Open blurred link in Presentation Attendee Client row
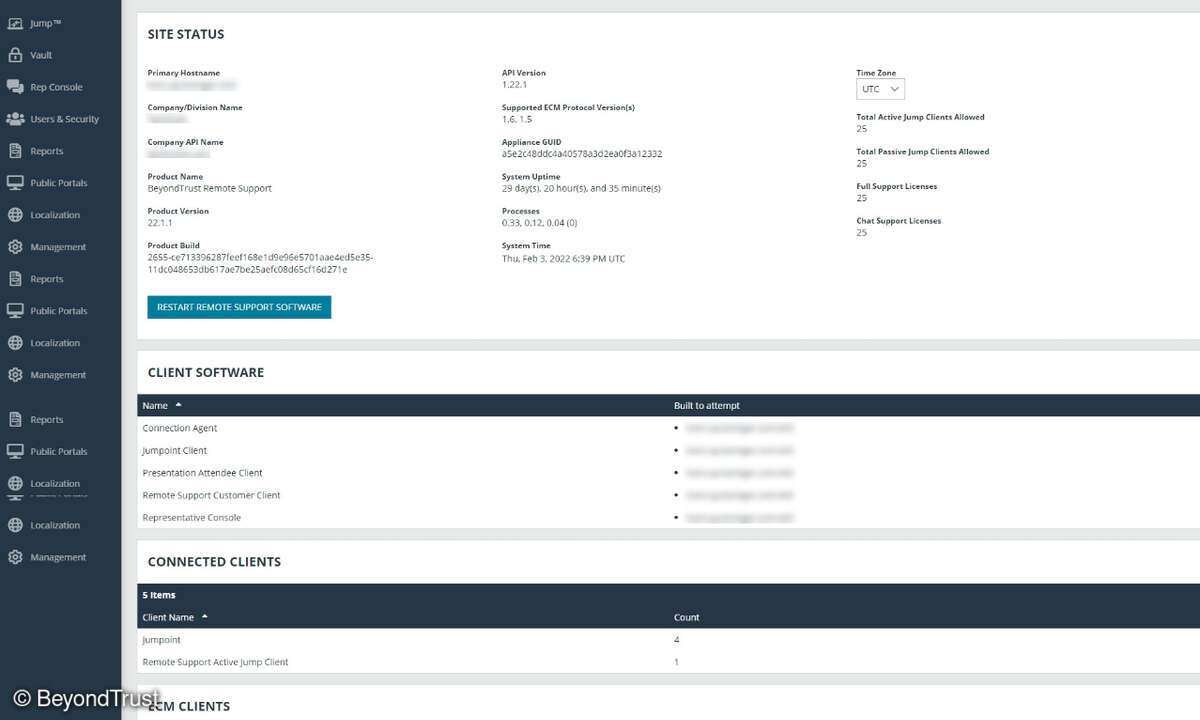This screenshot has height=720, width=1200. (x=739, y=473)
